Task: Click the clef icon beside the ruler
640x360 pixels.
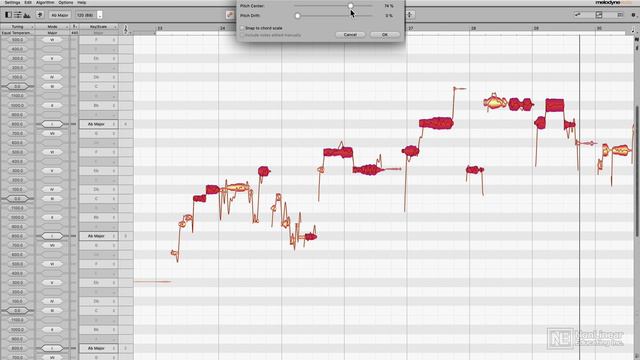Action: (x=126, y=29)
